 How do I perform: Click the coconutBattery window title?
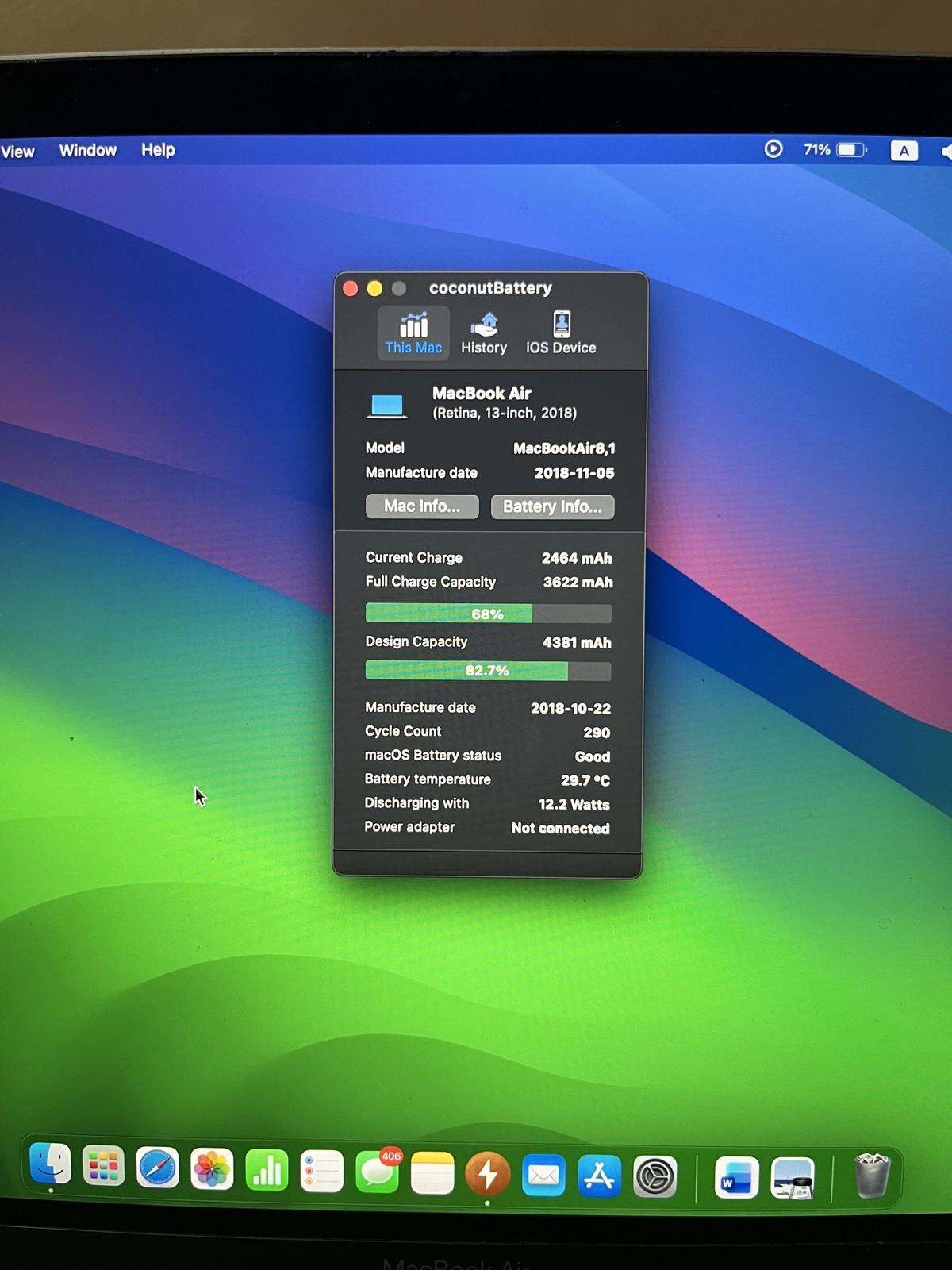pos(490,288)
